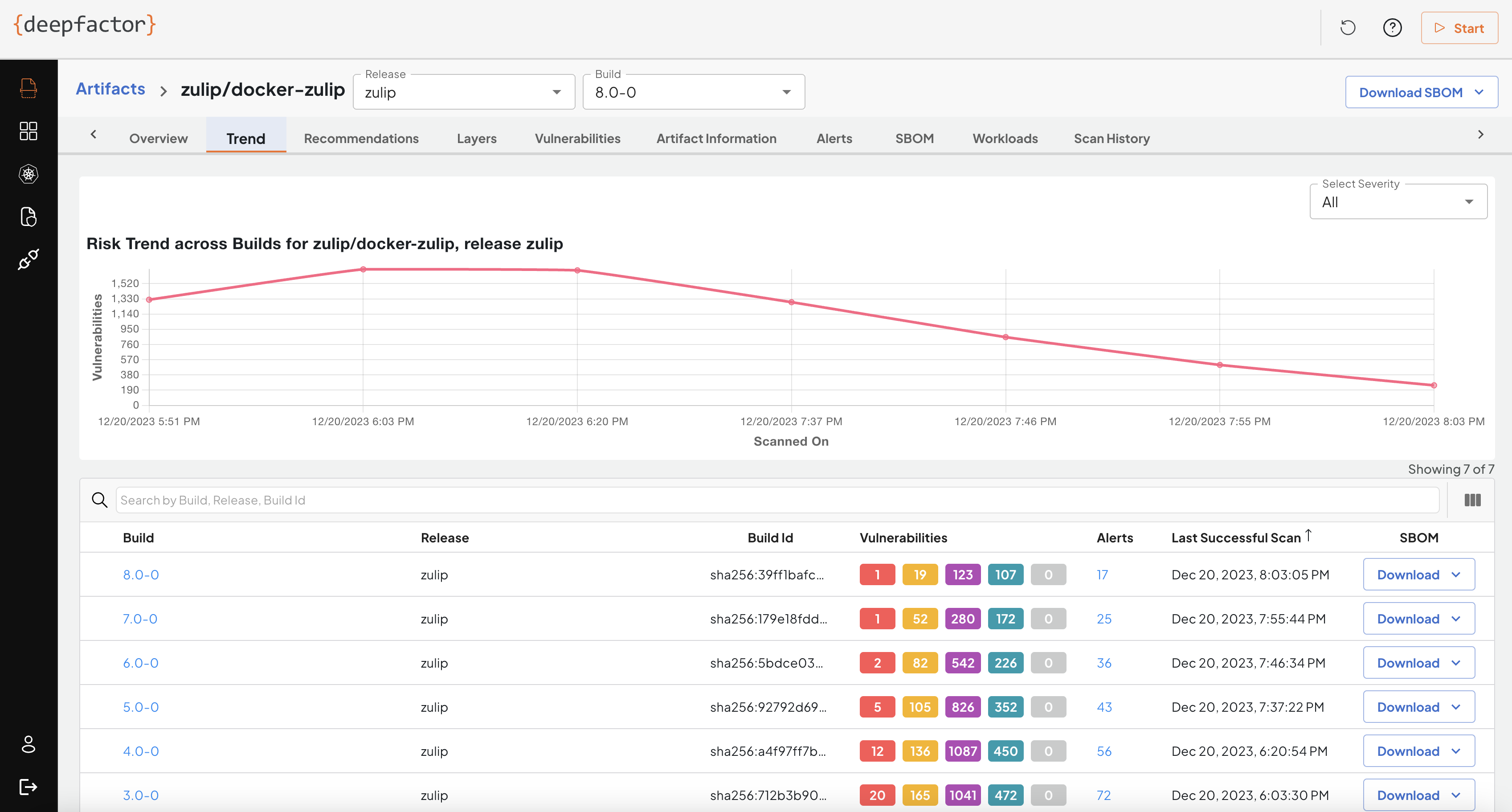
Task: Click the search magnifier icon in the table
Action: point(99,500)
